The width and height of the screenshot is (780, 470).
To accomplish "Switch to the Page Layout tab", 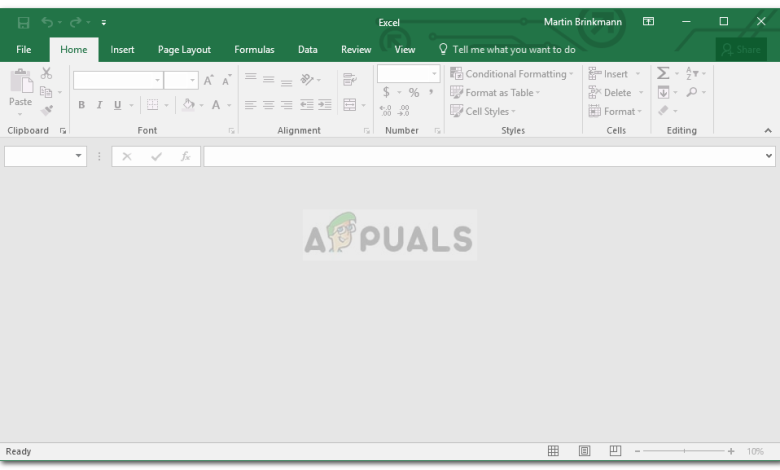I will coord(184,49).
